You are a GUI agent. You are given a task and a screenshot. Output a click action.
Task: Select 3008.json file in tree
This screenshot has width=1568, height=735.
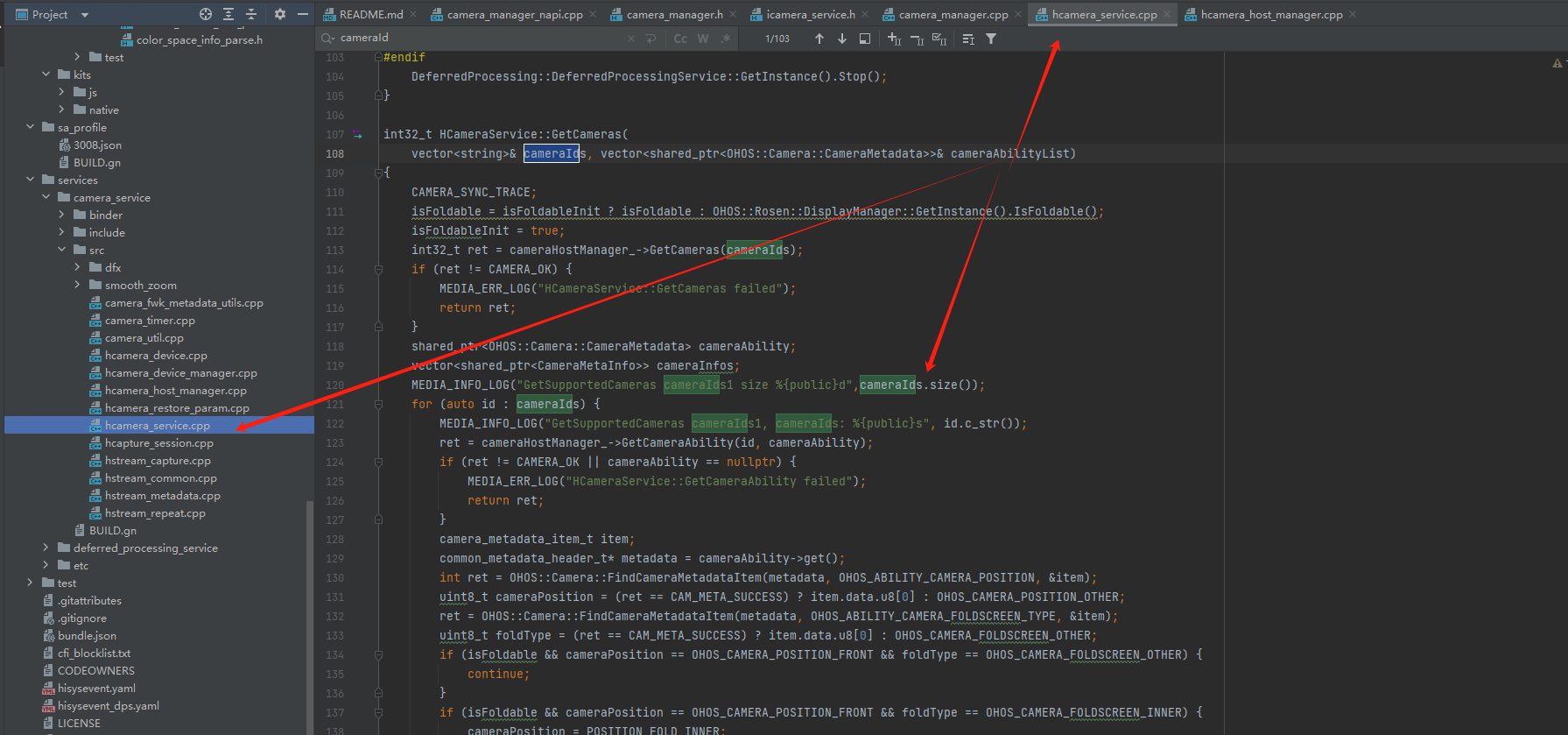click(97, 145)
